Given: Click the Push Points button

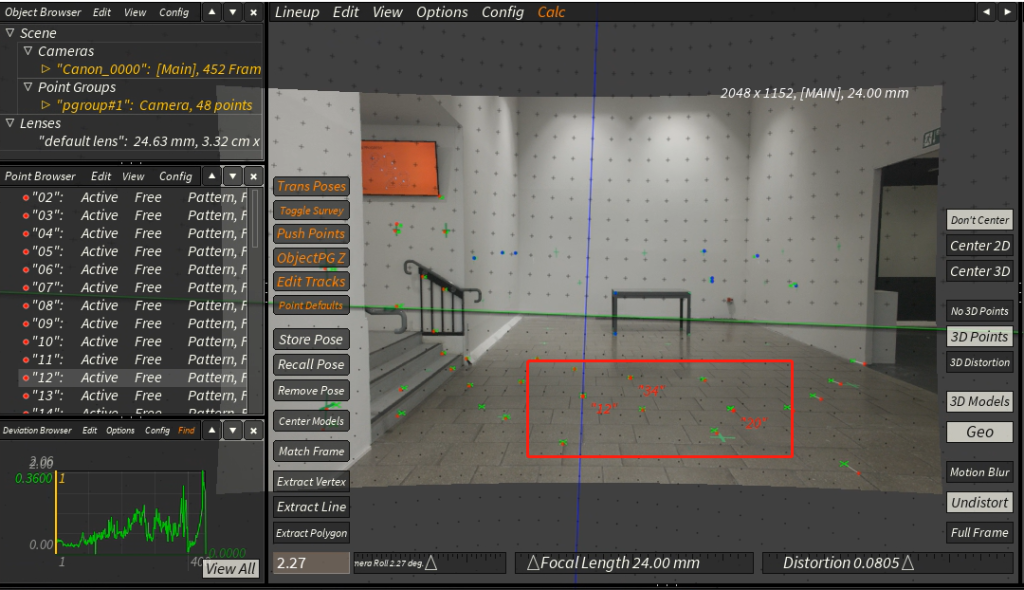Looking at the screenshot, I should pos(311,234).
